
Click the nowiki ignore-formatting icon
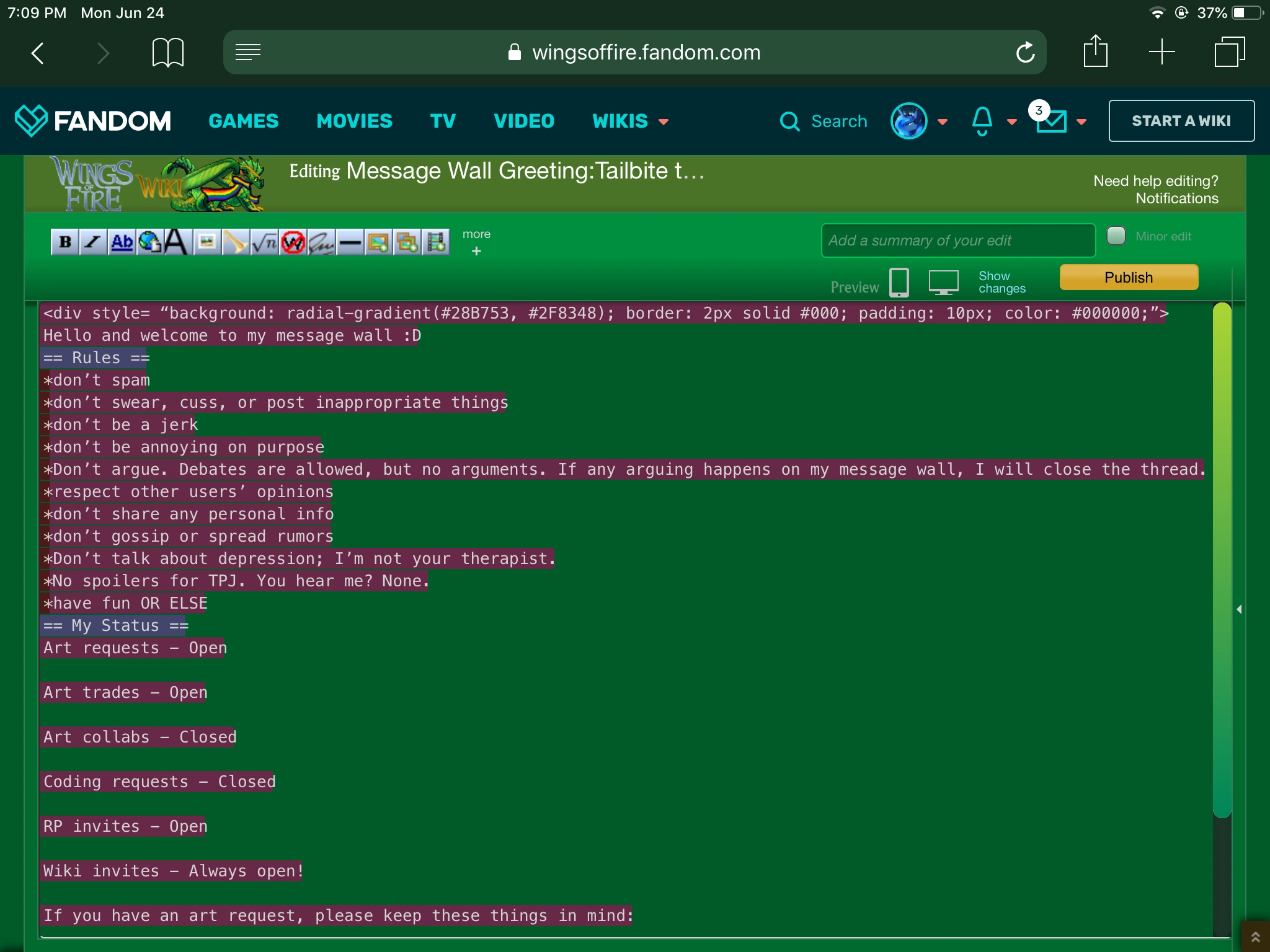pyautogui.click(x=293, y=242)
